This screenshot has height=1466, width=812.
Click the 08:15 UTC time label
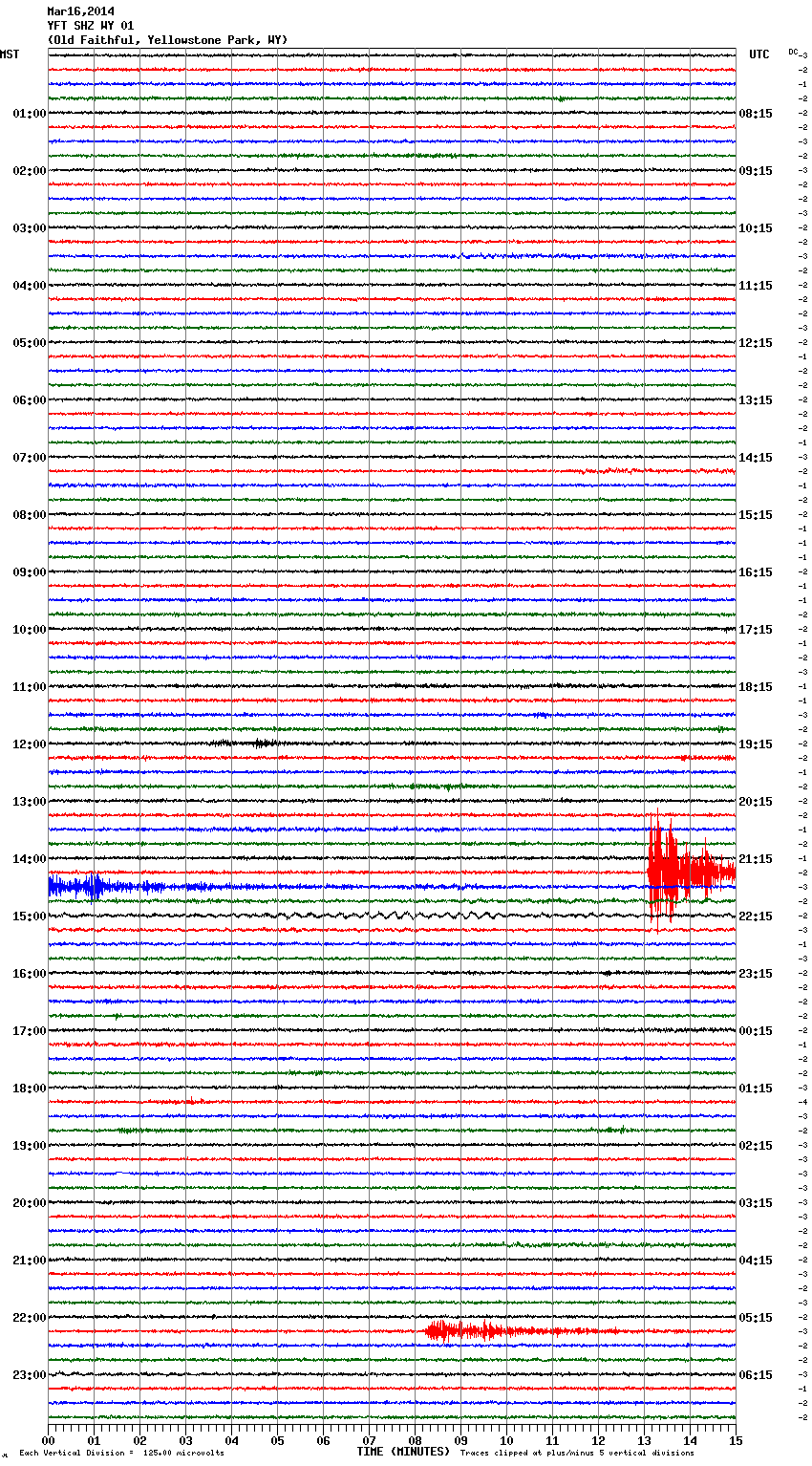click(x=756, y=114)
